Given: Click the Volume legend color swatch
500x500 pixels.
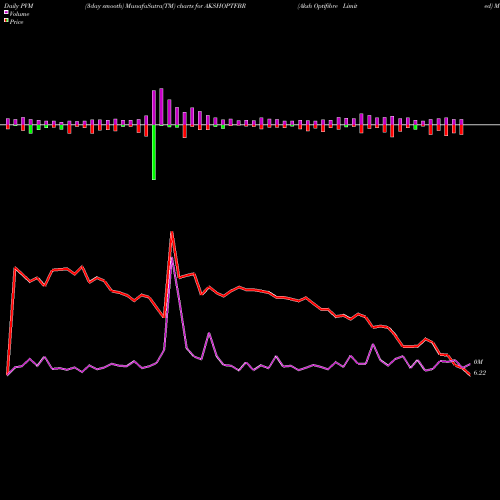Looking at the screenshot, I should tap(6, 12).
